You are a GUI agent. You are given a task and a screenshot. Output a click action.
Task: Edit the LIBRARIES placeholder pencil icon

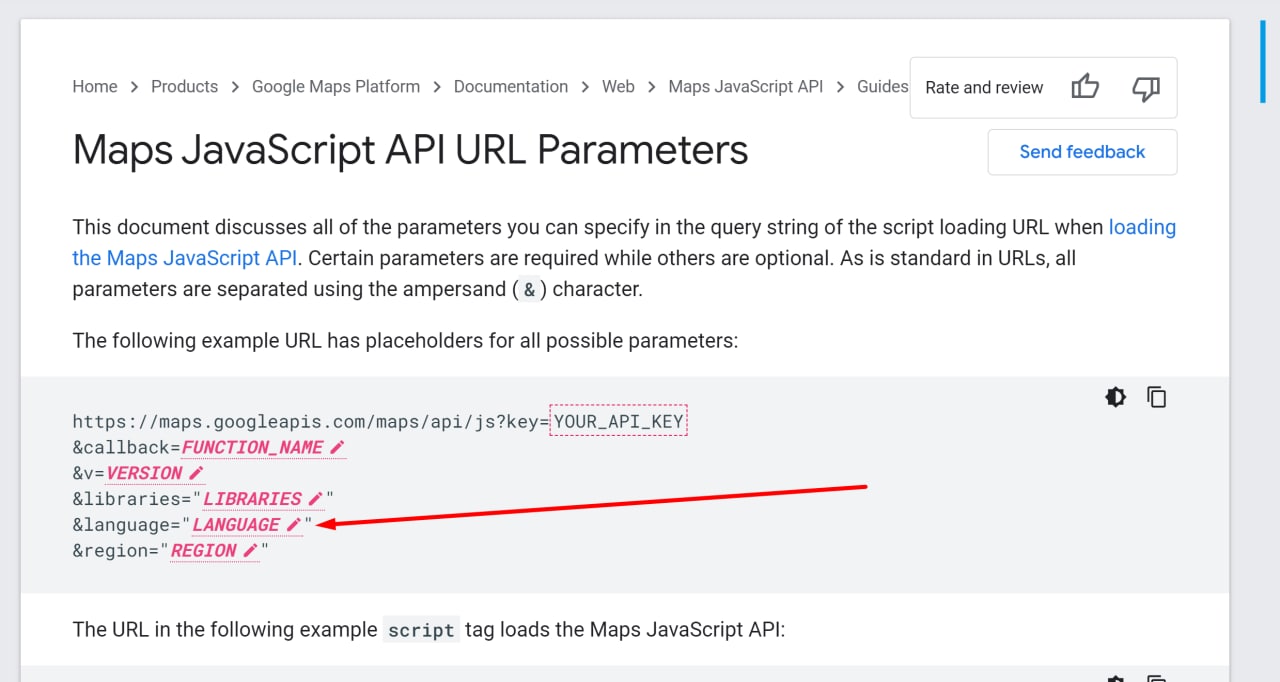[x=316, y=499]
